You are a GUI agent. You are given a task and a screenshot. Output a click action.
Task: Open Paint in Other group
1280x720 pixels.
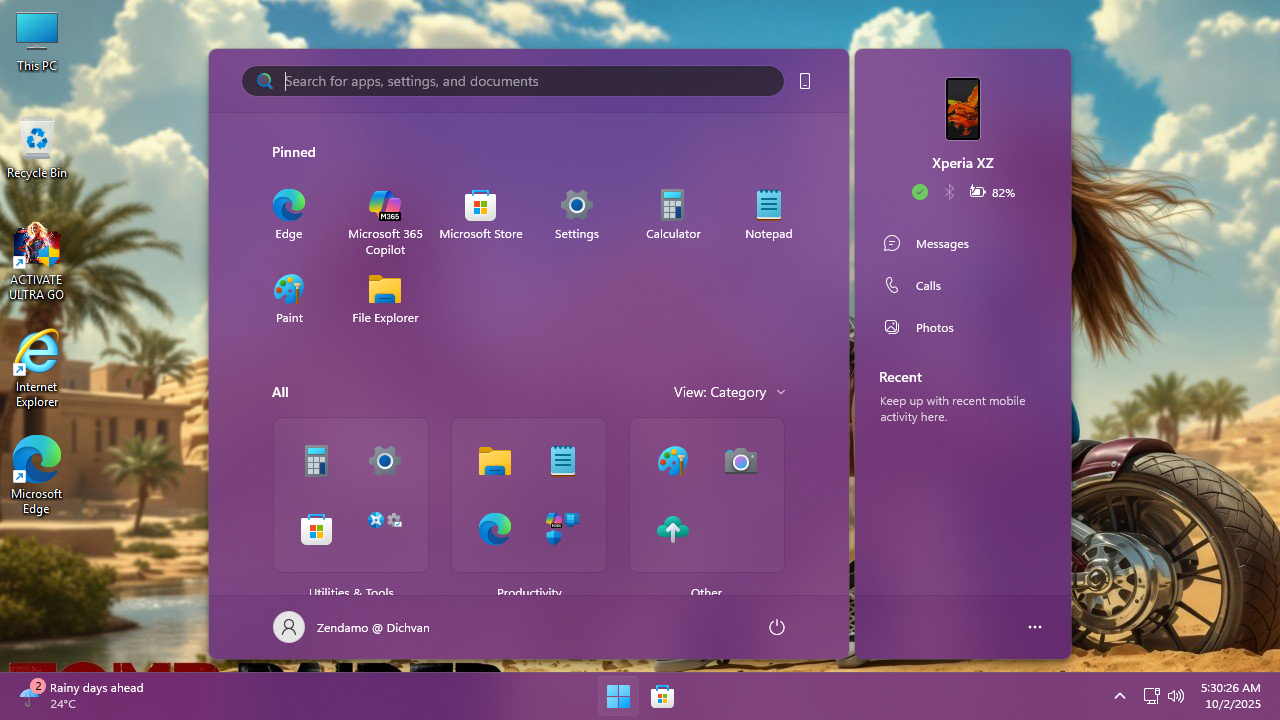673,461
